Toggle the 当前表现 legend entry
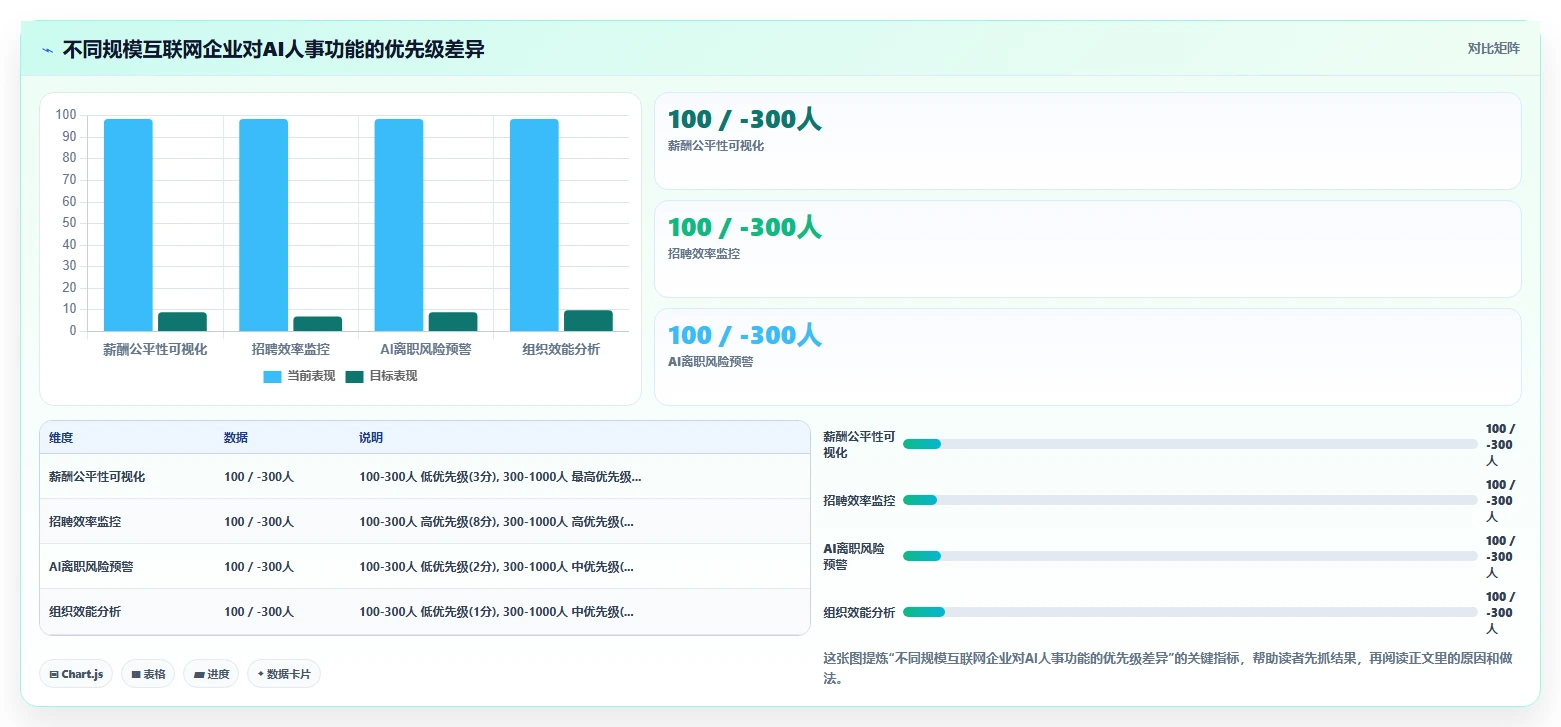The width and height of the screenshot is (1561, 727). 299,376
